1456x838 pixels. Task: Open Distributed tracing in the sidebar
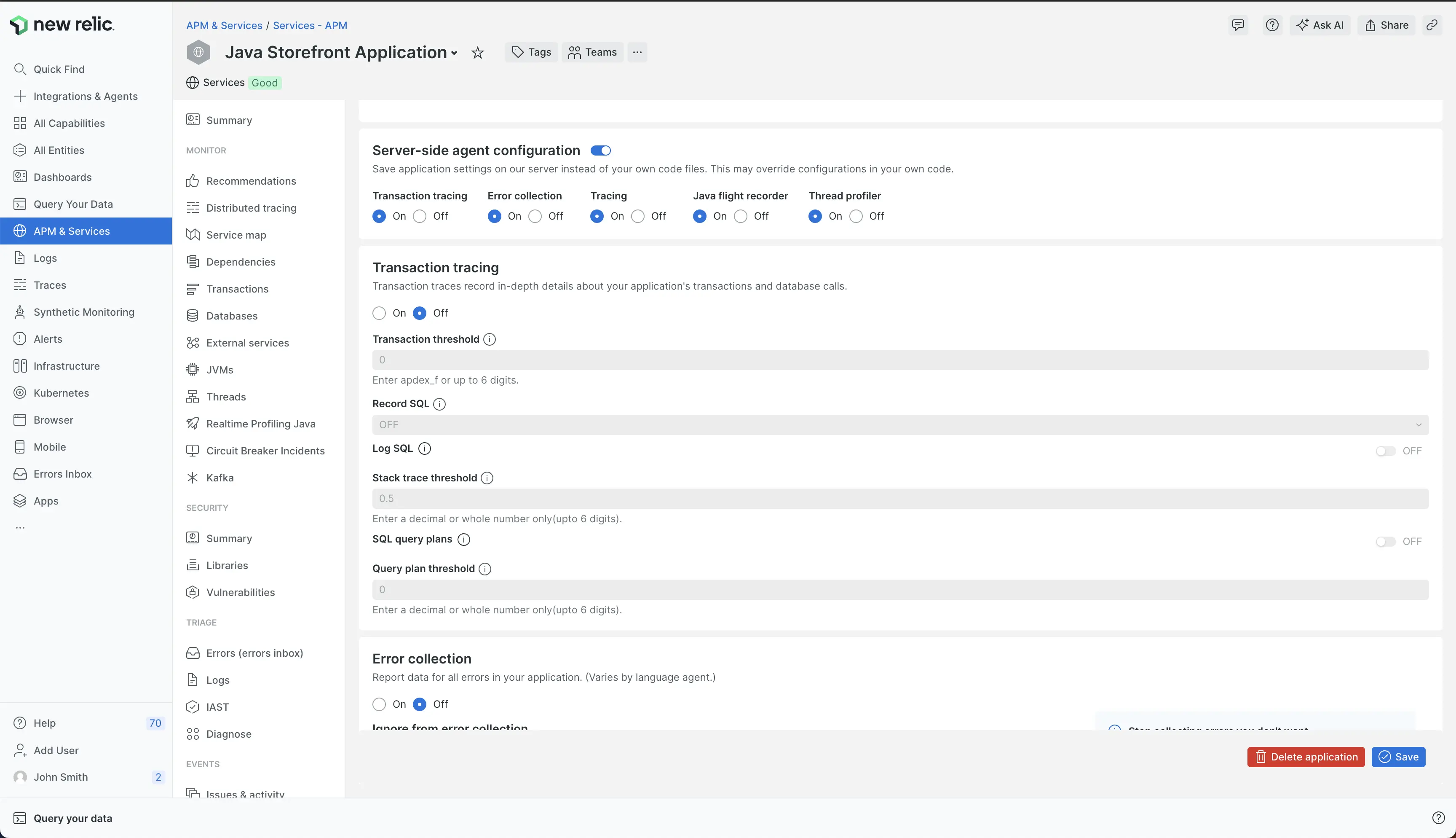(251, 208)
